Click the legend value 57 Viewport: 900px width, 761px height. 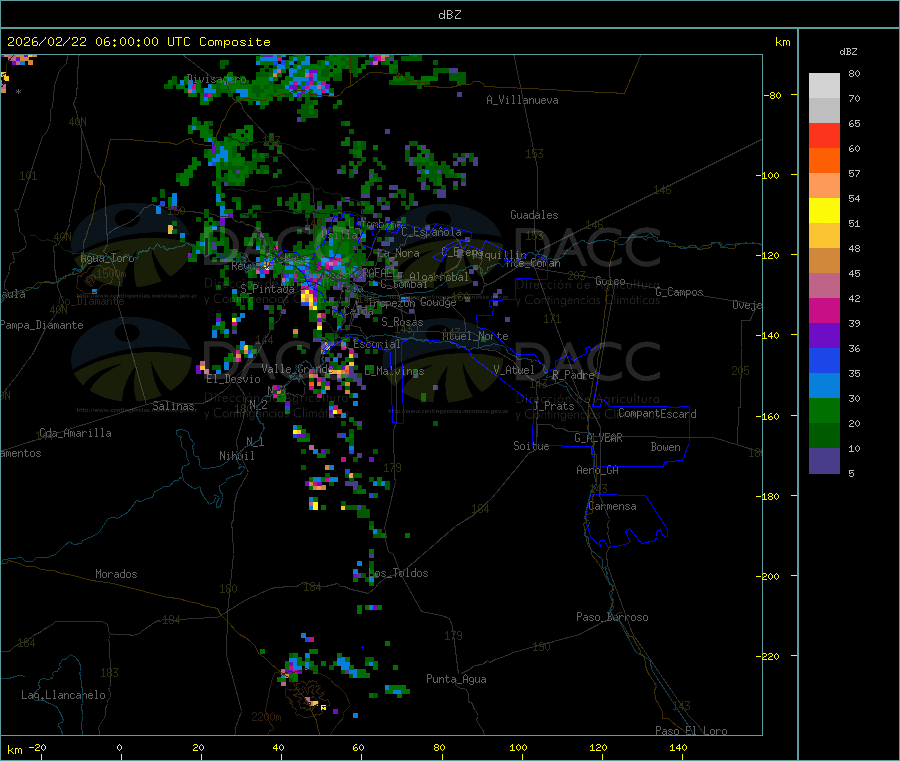(854, 173)
